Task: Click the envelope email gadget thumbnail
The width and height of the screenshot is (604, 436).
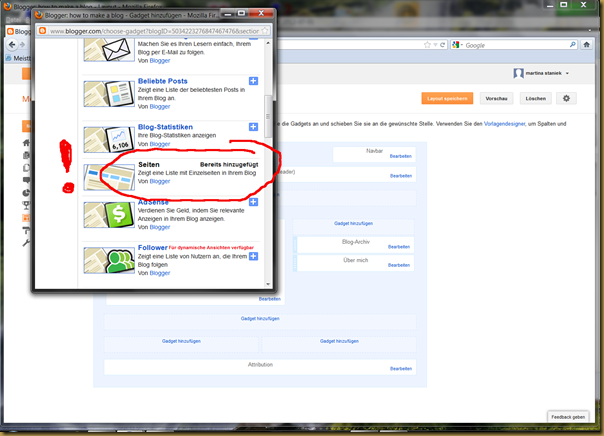Action: (109, 50)
